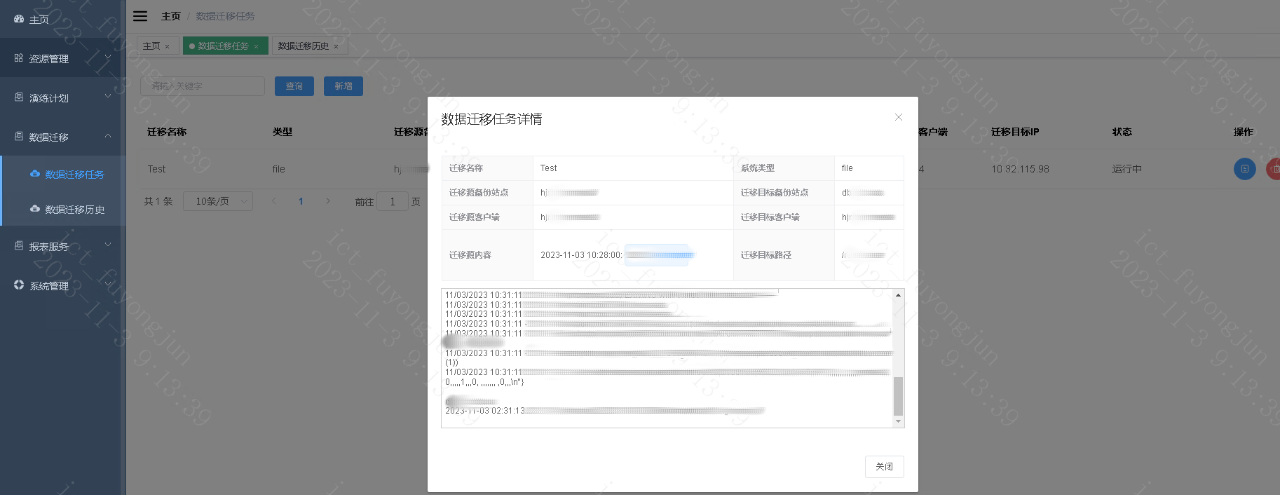Close the 数据迁移历史 tab
1280x495 pixels.
(336, 46)
